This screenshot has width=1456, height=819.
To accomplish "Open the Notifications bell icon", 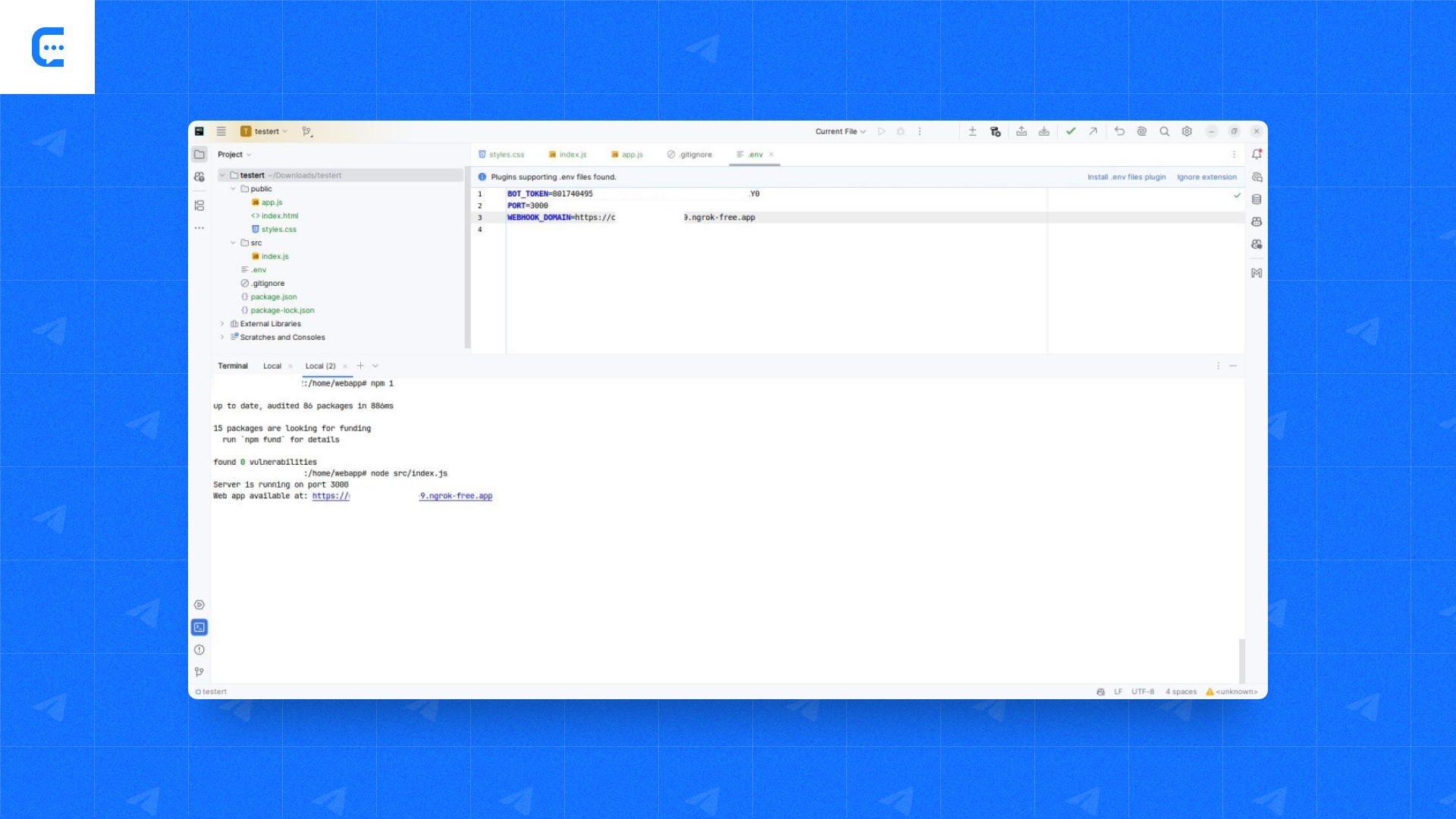I will coord(1257,154).
